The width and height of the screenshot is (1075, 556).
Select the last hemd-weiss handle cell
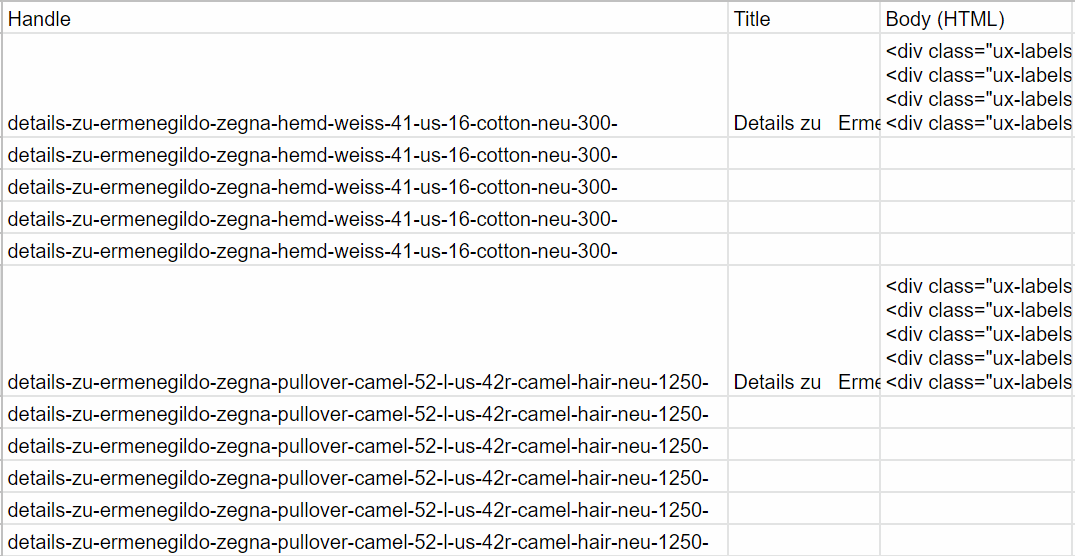tap(365, 250)
